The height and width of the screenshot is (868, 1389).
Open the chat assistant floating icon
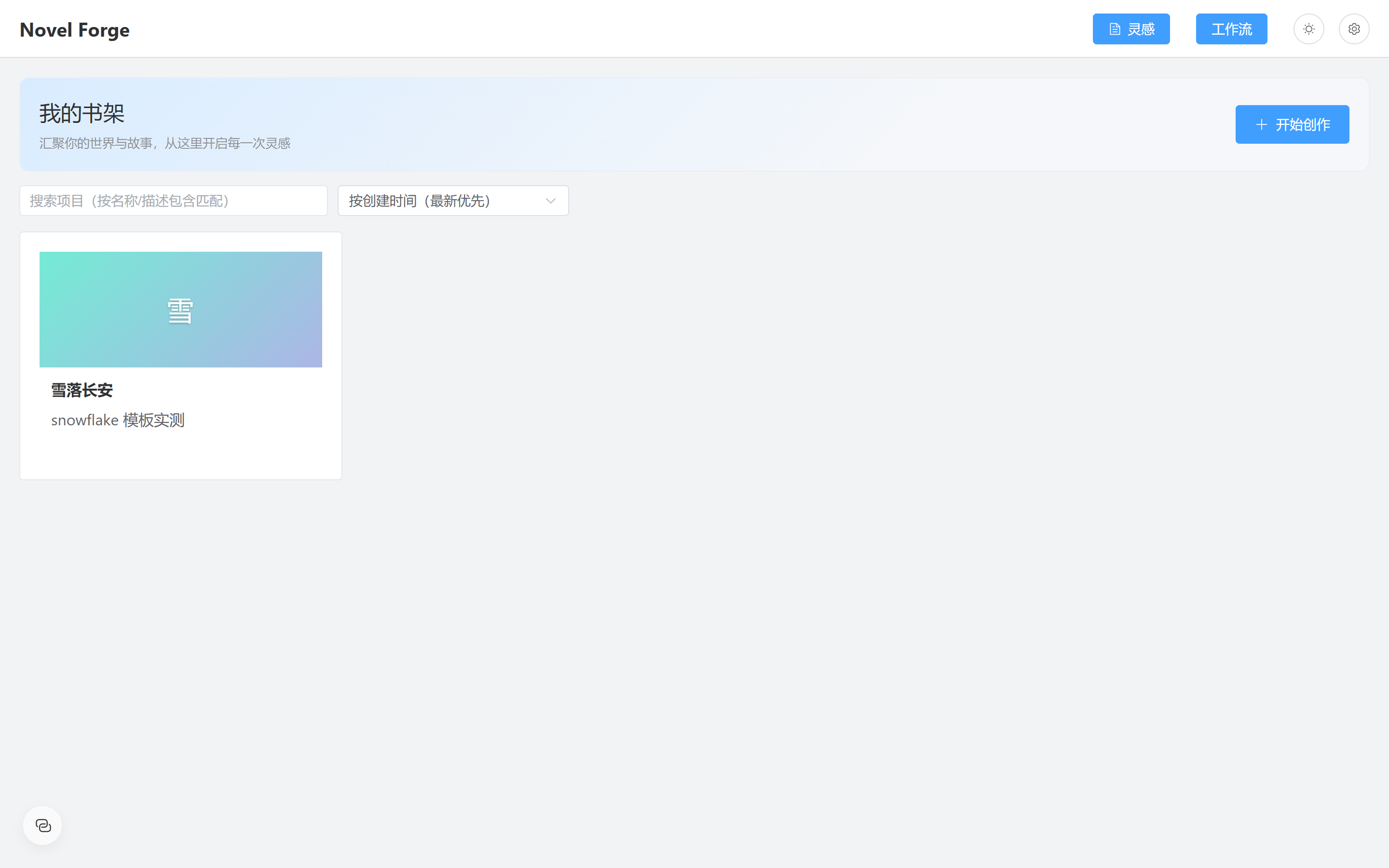tap(42, 826)
